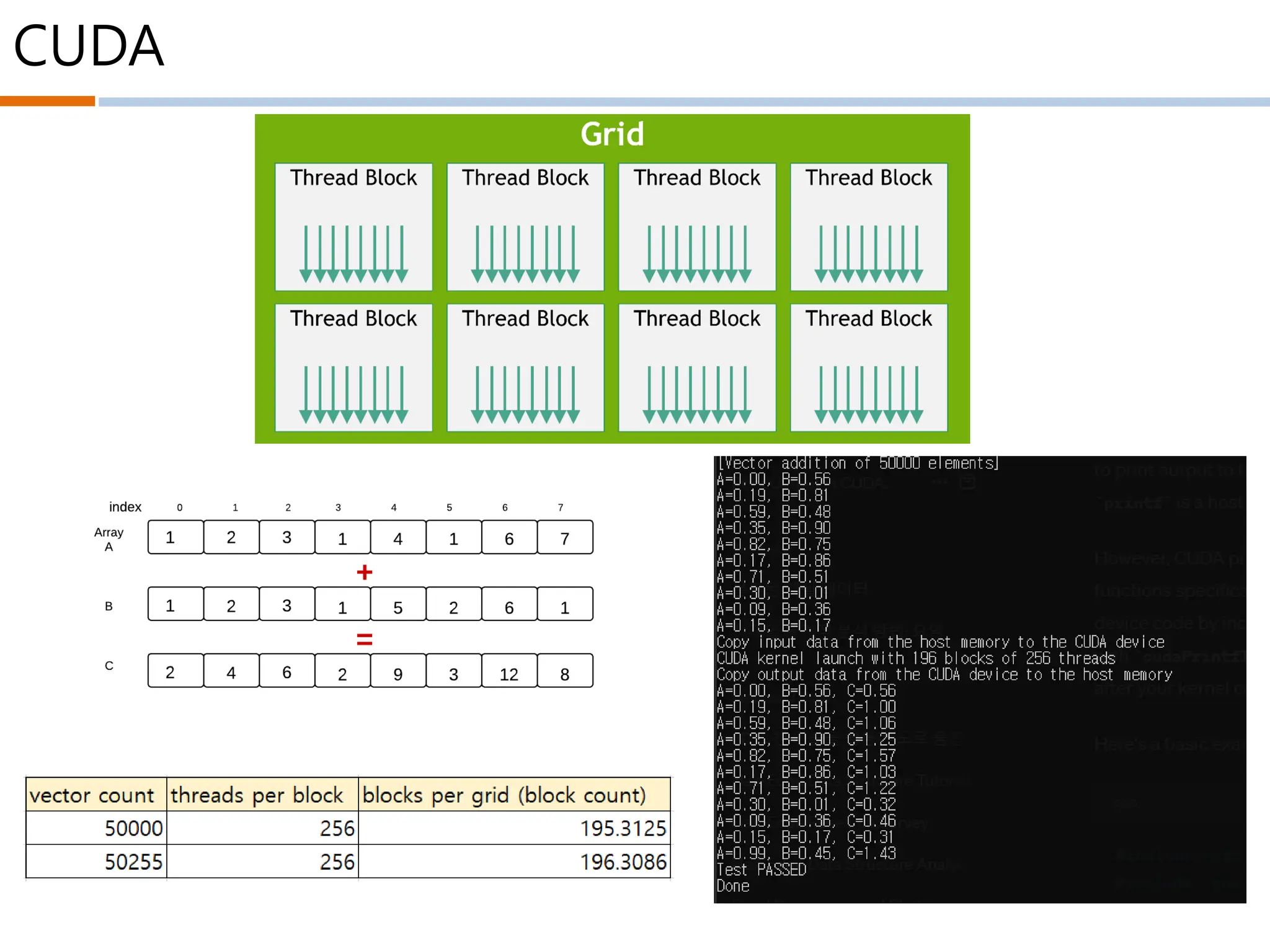Click the 50255 vector count cell
This screenshot has width=1270, height=952.
(x=133, y=862)
